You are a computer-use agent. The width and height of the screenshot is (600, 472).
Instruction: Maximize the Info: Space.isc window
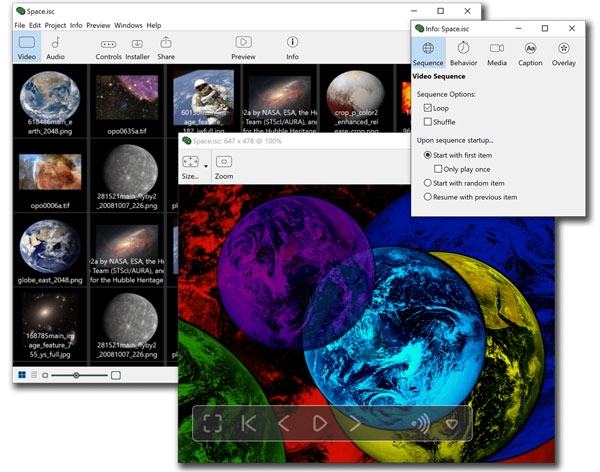tap(545, 28)
